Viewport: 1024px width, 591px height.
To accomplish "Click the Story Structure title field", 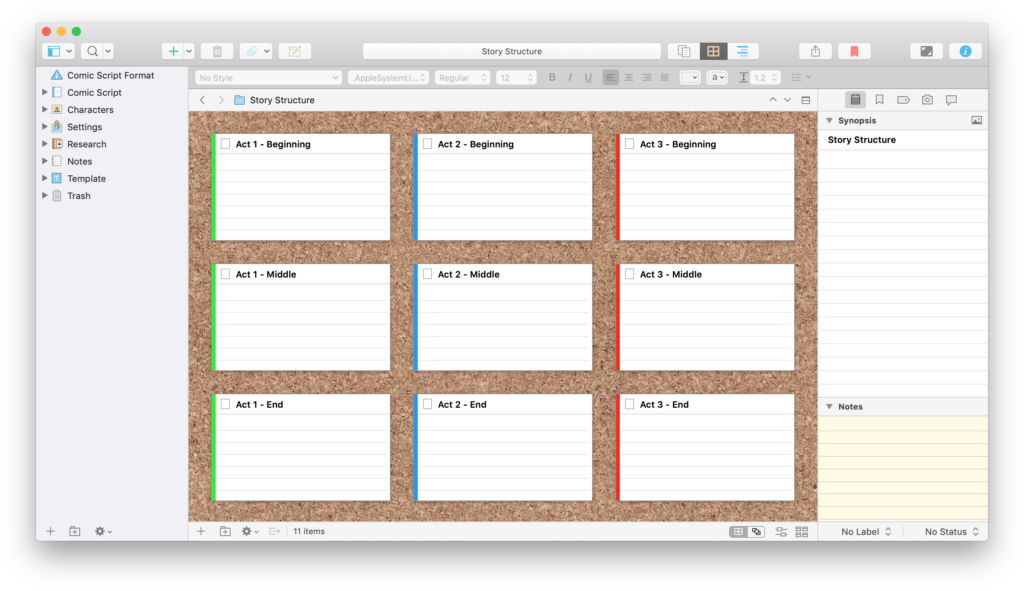I will (x=512, y=51).
